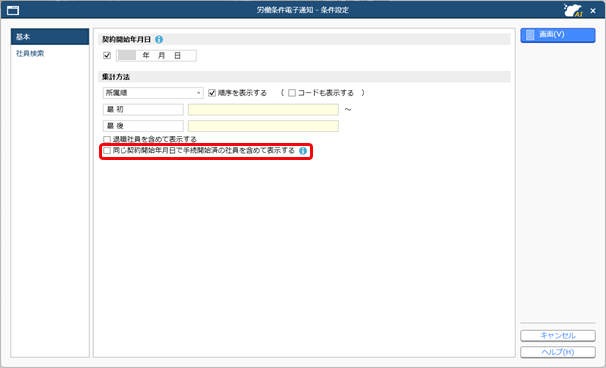Viewport: 606px width, 368px height.
Task: Click the 画面(V) button
Action: pos(558,35)
